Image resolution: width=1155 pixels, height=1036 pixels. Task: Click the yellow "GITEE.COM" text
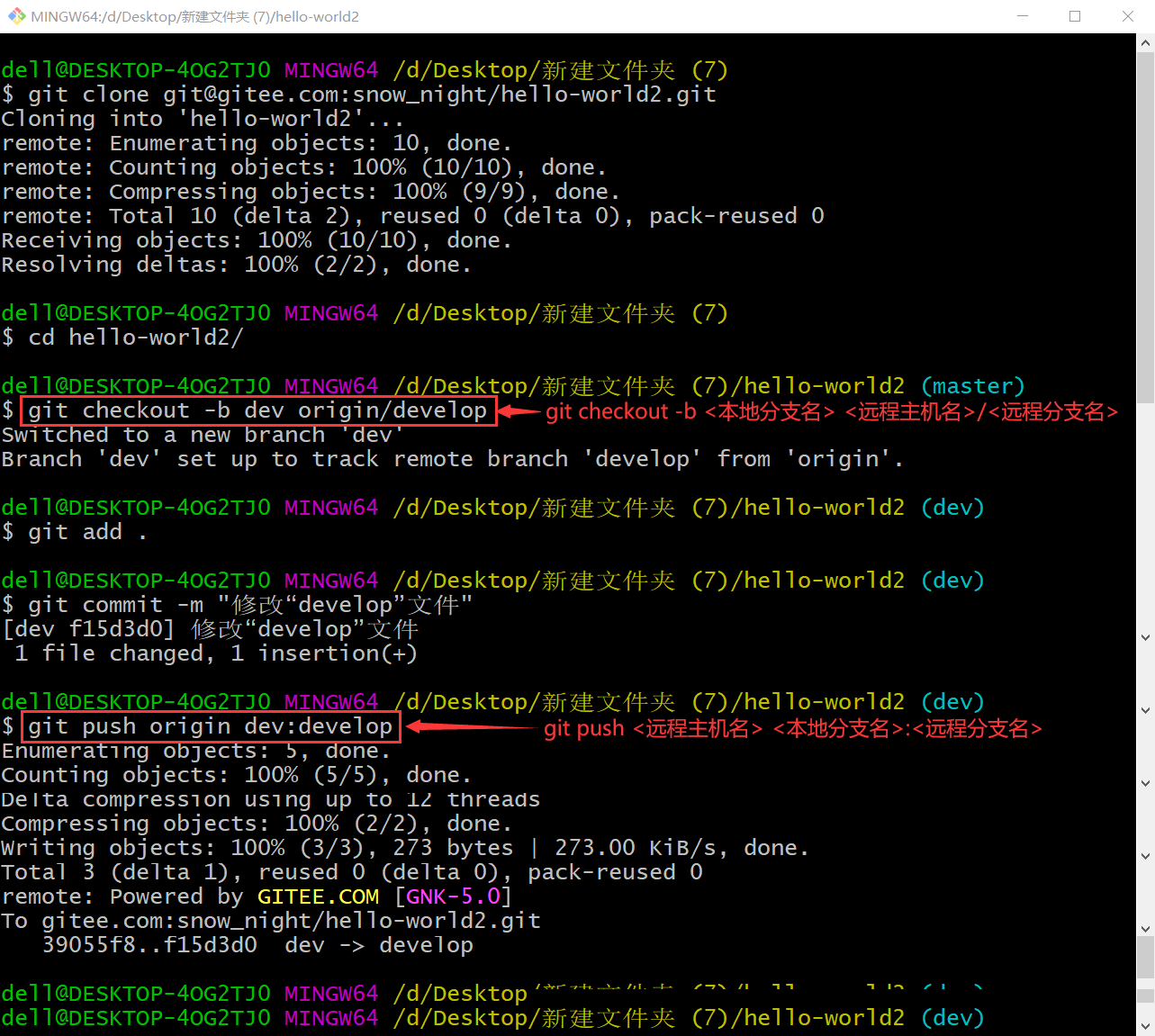click(x=319, y=896)
